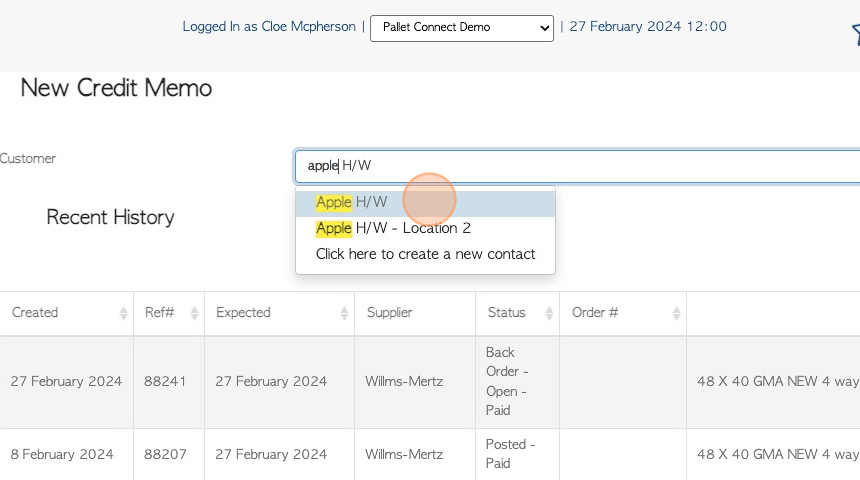
Task: Sort table by Ref# column arrows
Action: [194, 313]
